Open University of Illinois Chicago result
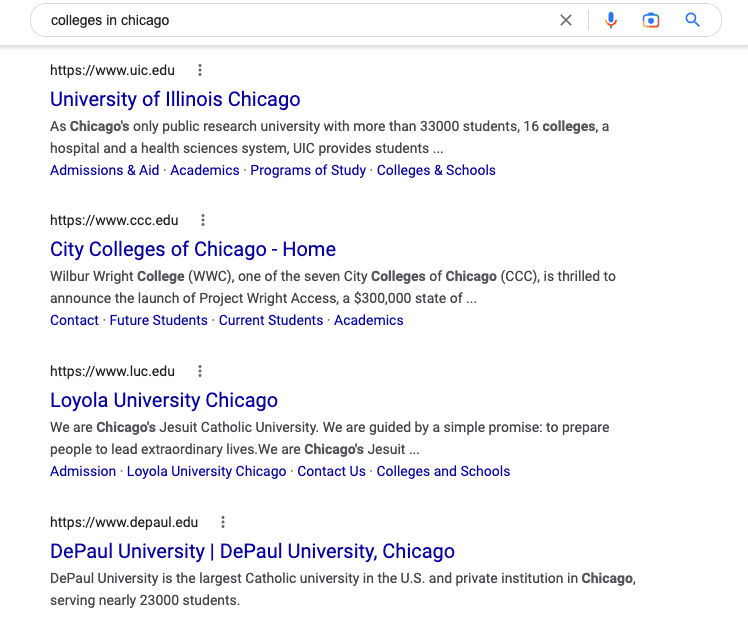This screenshot has height=628, width=748. click(x=175, y=99)
